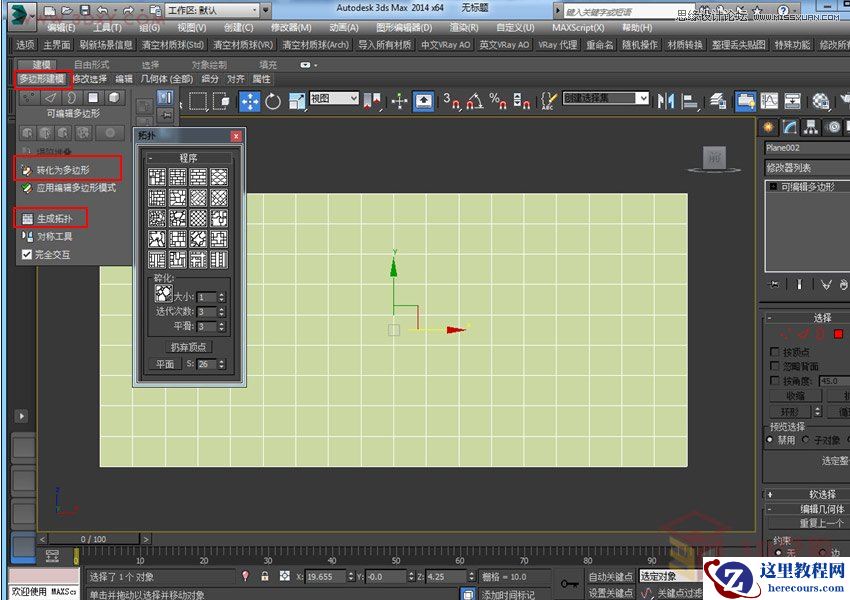Select the Move tool on the main toolbar
This screenshot has height=600, width=850.
pyautogui.click(x=249, y=101)
